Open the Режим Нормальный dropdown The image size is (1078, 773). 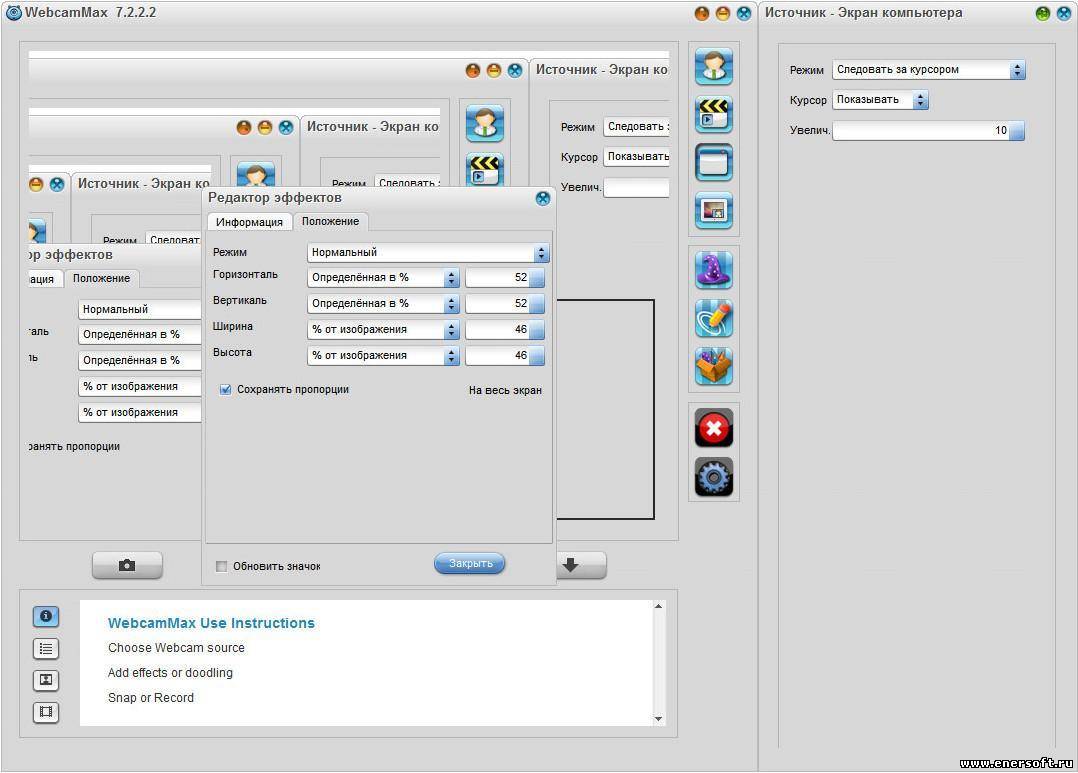(x=428, y=252)
